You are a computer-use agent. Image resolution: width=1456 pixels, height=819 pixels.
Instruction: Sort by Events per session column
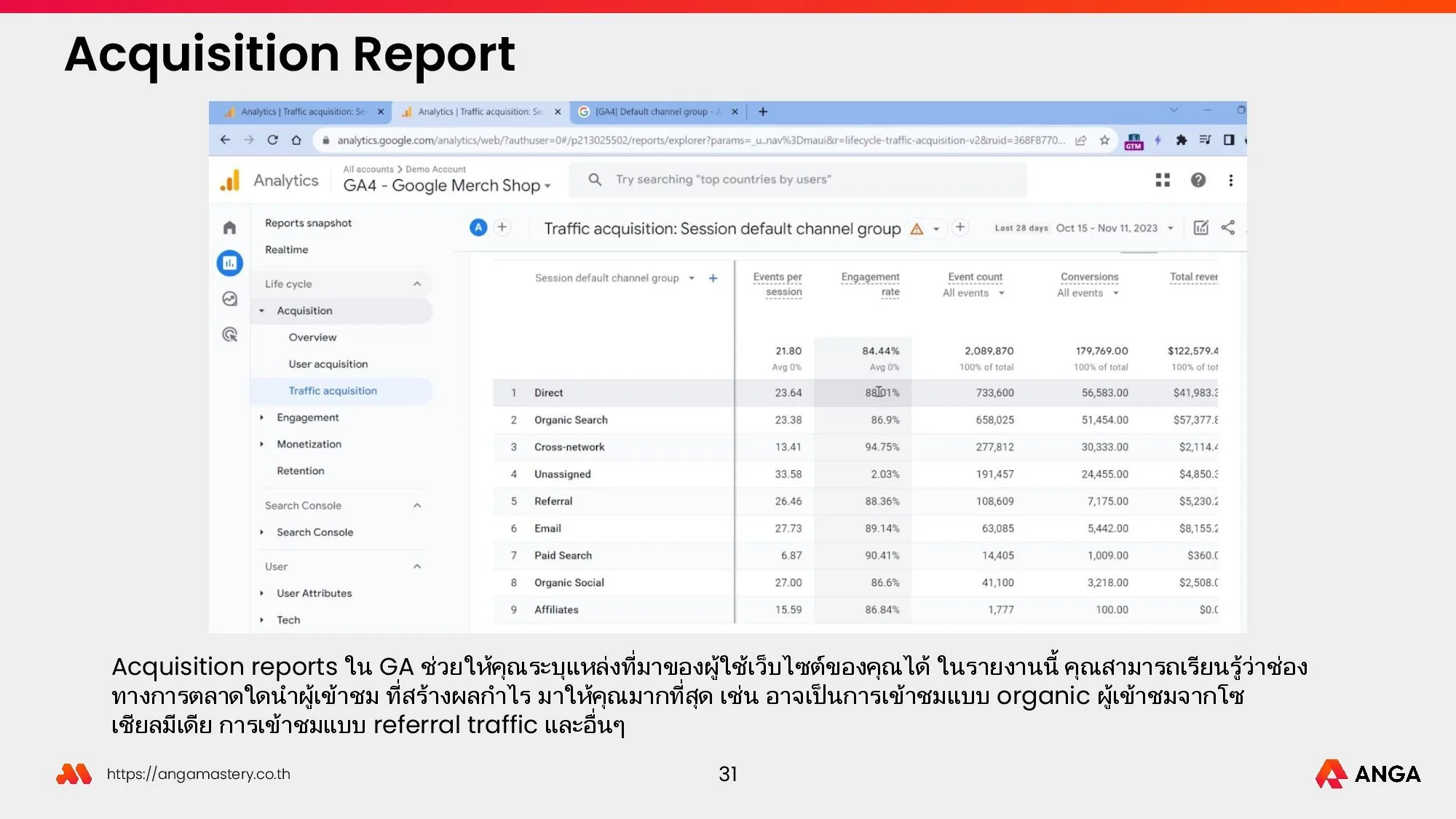[x=778, y=285]
